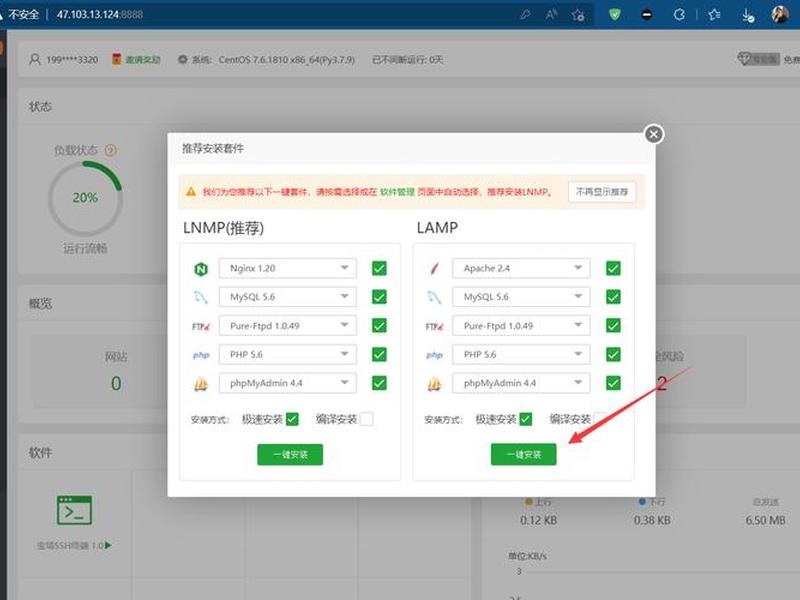Click the LNMP MySQL dolphin icon
Viewport: 800px width, 600px height.
tap(201, 297)
